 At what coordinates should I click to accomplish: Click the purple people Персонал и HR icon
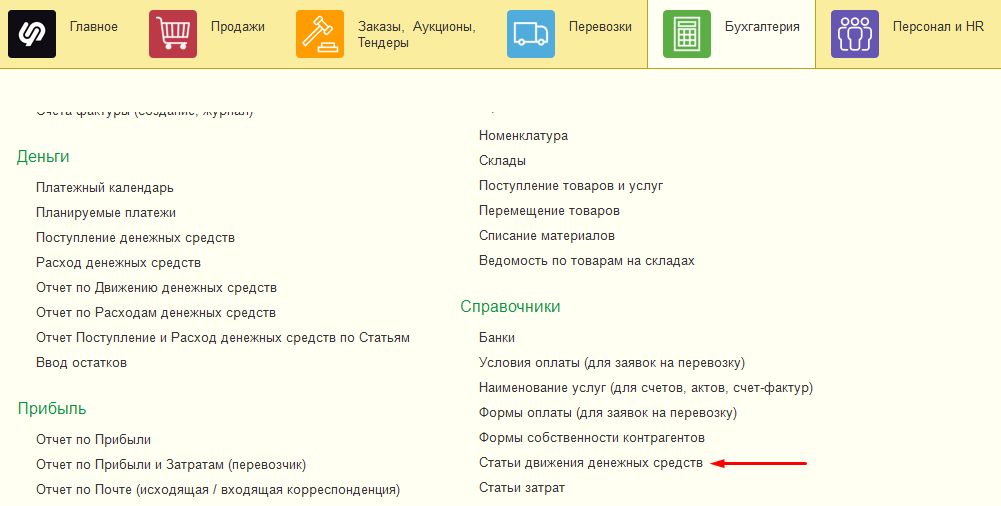855,34
